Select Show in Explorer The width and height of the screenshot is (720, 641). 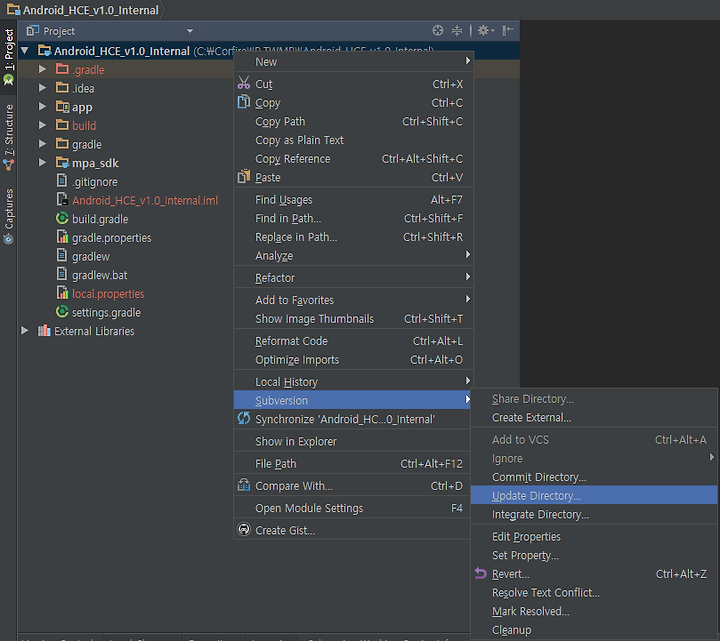tap(352, 441)
